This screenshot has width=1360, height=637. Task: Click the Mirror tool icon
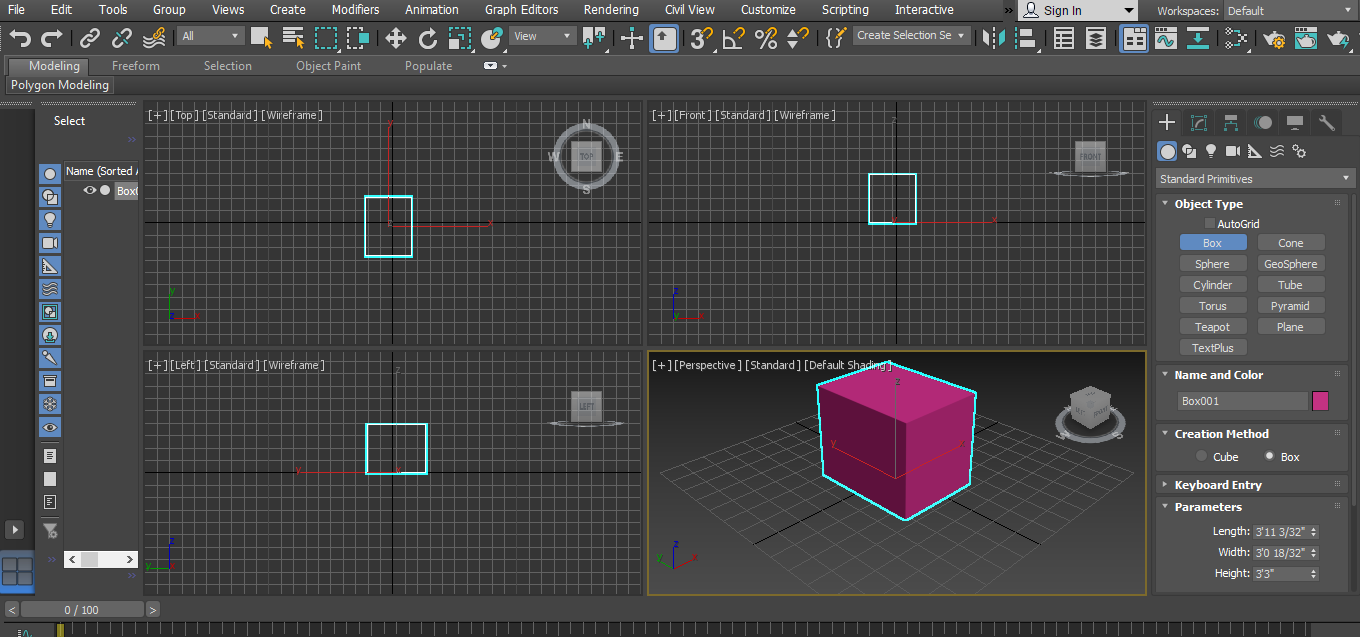[x=993, y=39]
